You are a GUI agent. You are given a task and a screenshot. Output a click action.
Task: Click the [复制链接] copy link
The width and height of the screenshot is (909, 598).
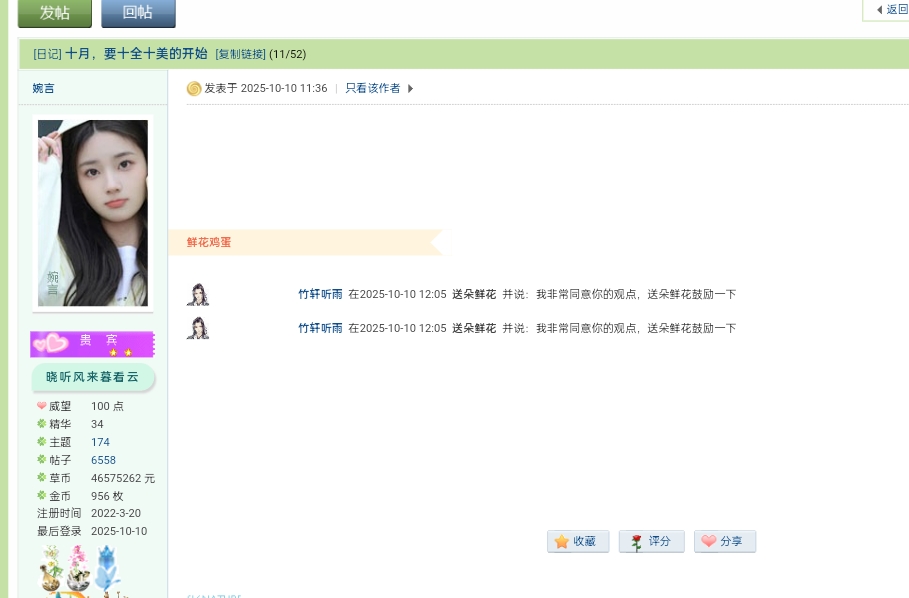[240, 54]
